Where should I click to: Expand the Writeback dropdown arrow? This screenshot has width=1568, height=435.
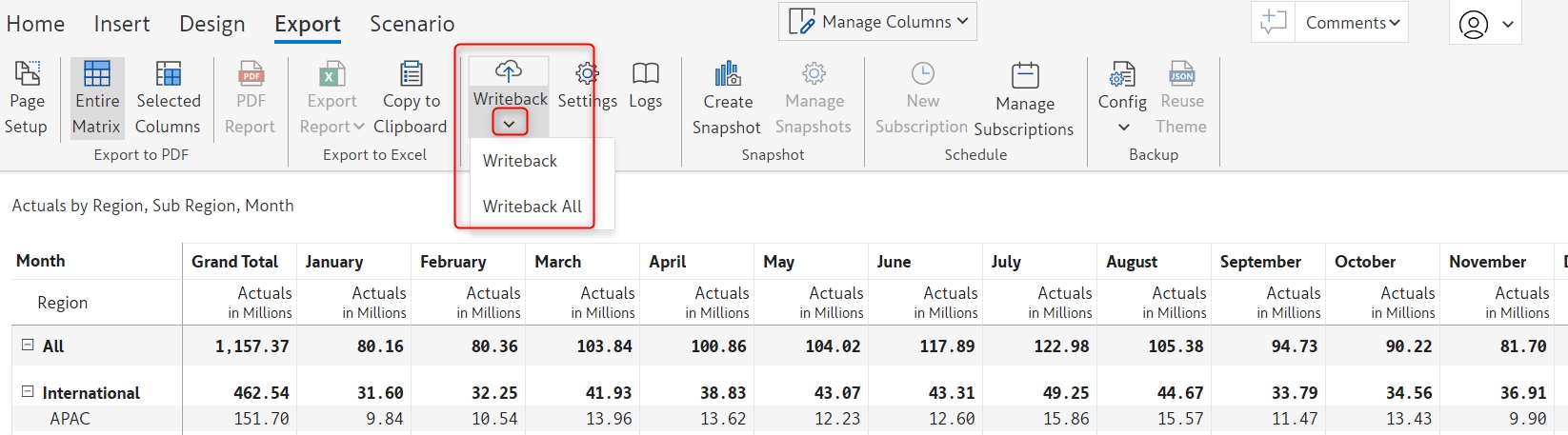point(509,124)
